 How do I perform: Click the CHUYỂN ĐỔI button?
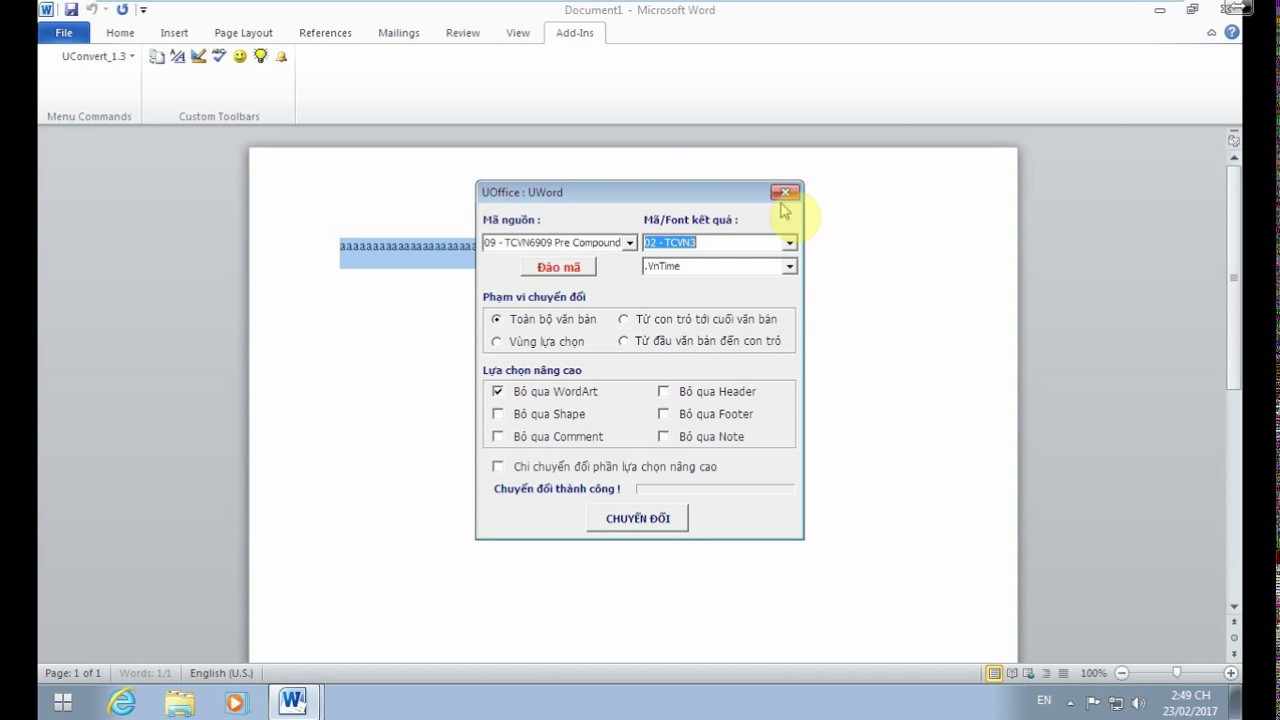tap(637, 518)
